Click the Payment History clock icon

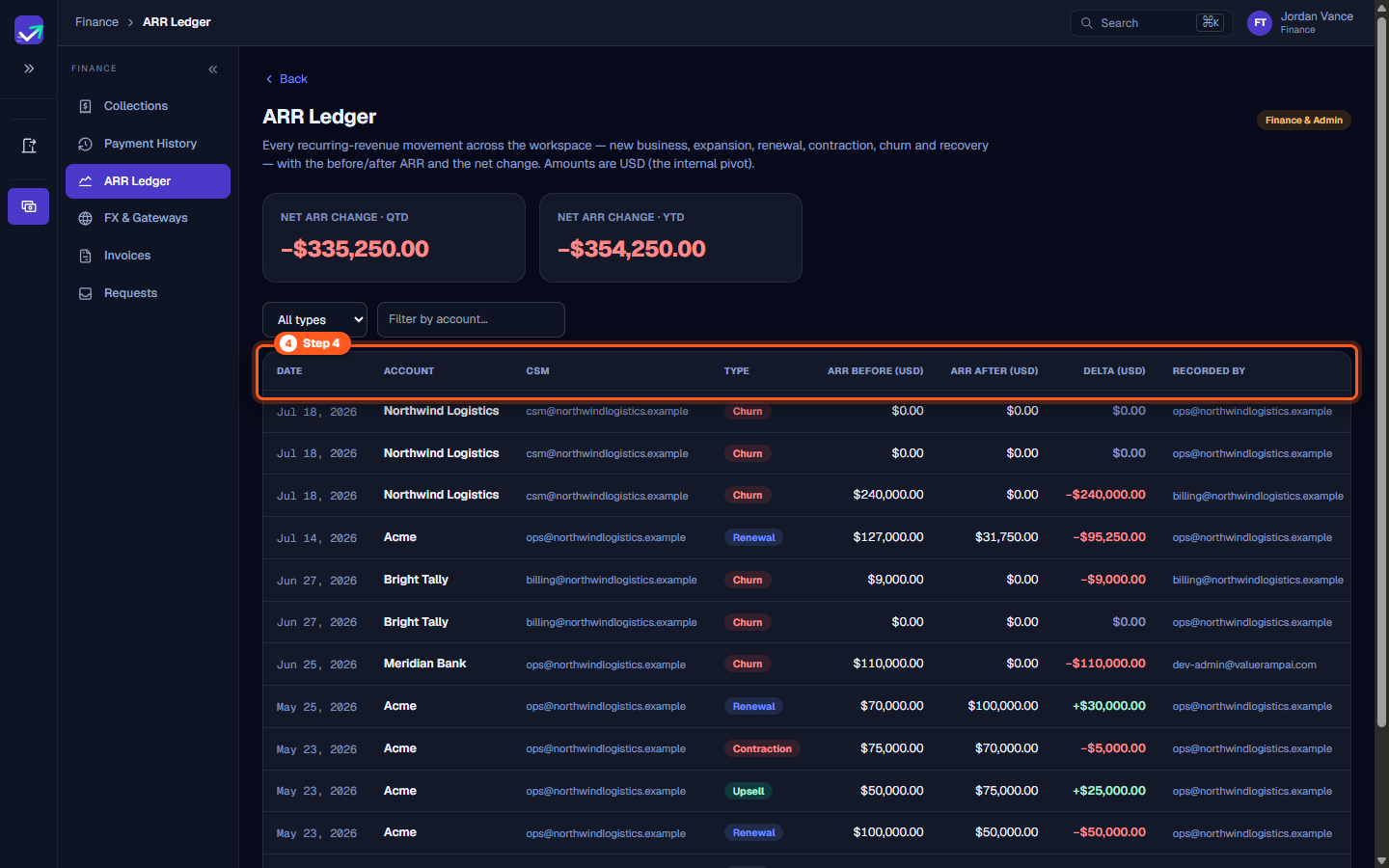click(x=86, y=144)
